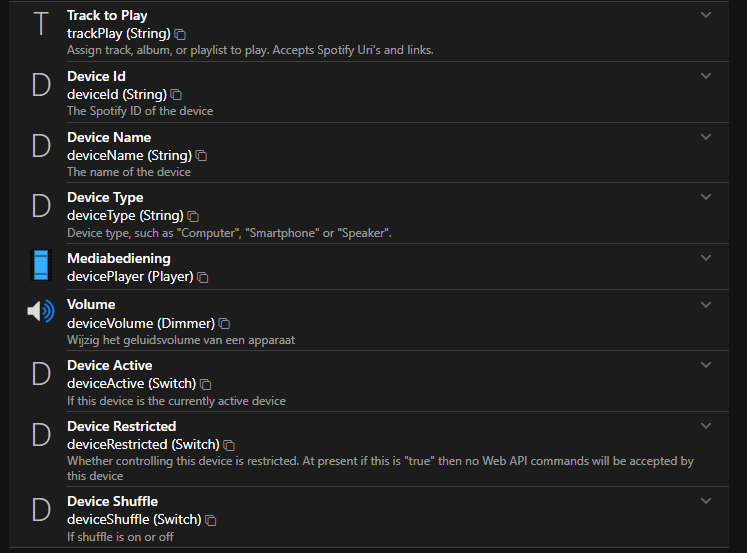747x553 pixels.
Task: Copy the deviceId item name
Action: pos(174,95)
